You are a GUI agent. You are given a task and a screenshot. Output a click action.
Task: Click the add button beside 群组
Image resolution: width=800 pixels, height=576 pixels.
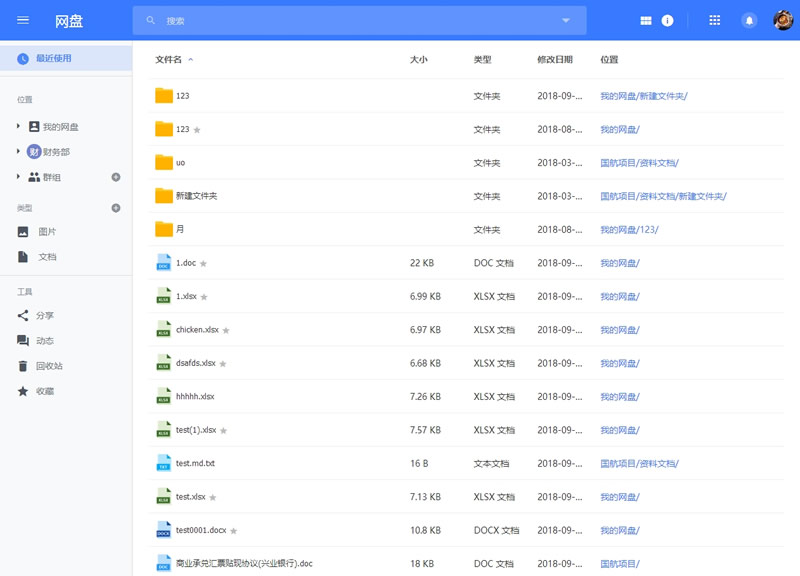[x=116, y=177]
